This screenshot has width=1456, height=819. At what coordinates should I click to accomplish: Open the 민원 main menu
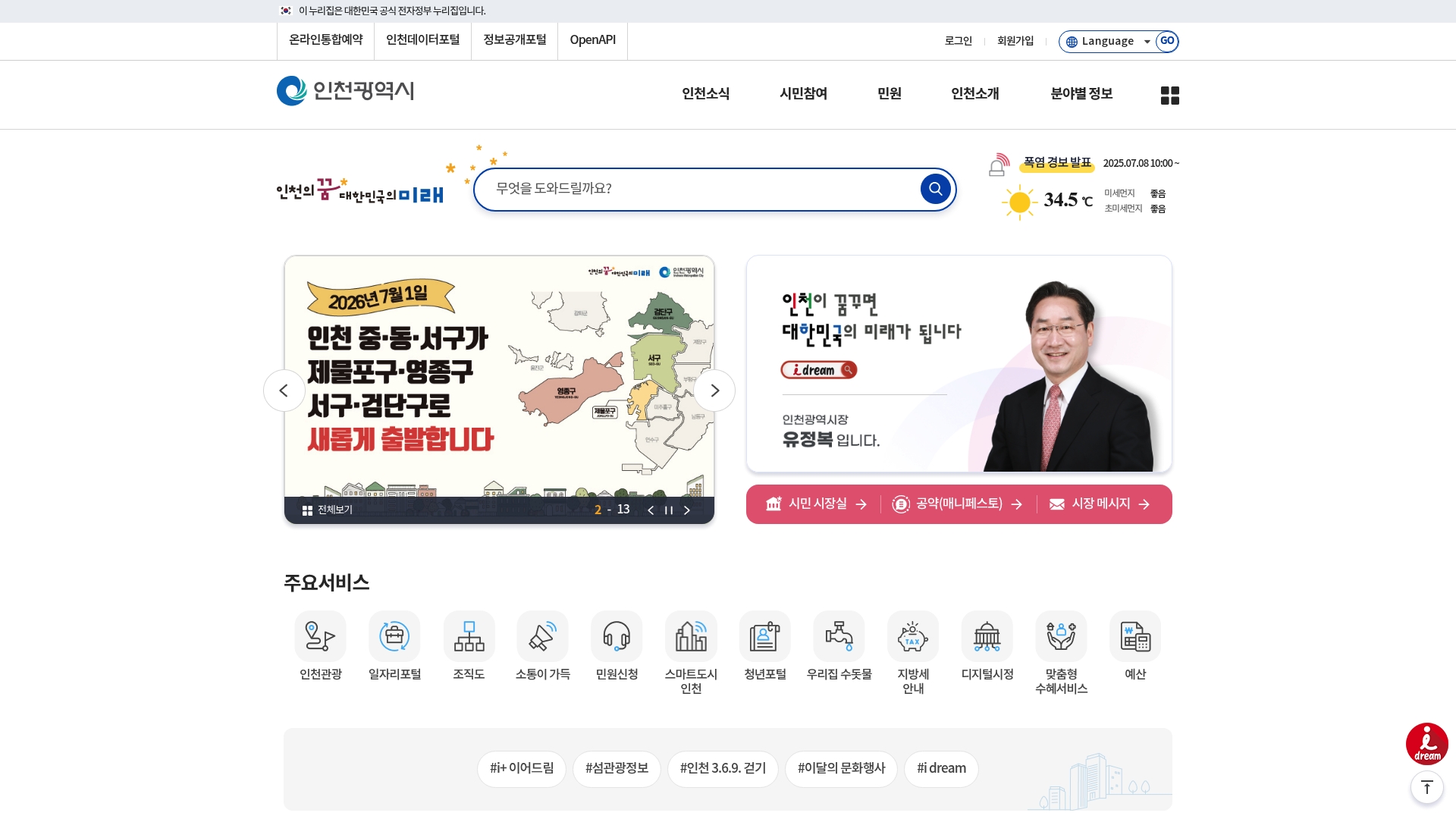tap(889, 94)
